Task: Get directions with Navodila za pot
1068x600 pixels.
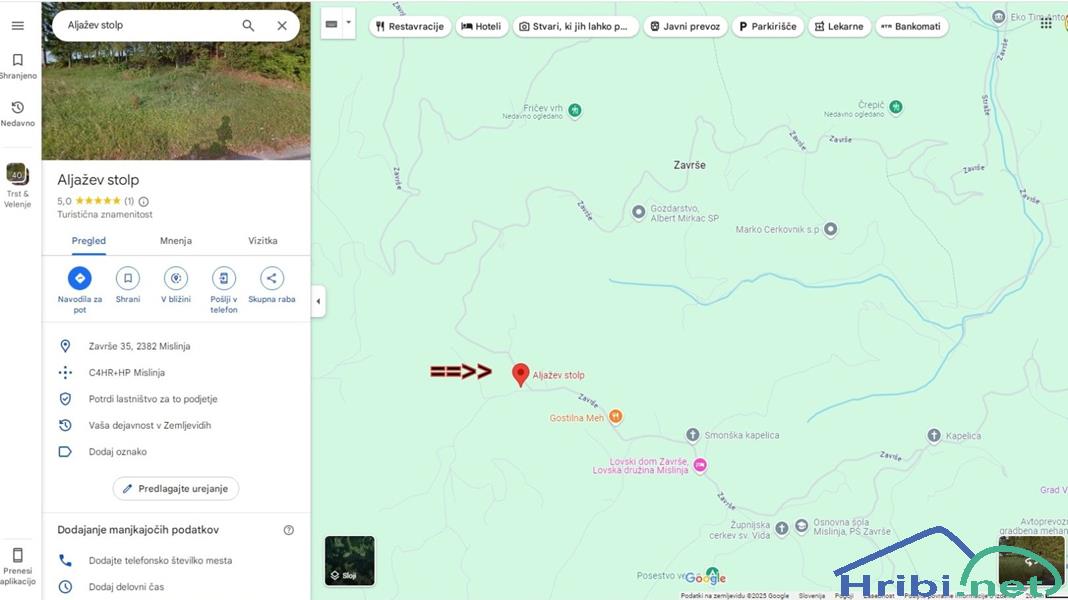Action: coord(80,290)
